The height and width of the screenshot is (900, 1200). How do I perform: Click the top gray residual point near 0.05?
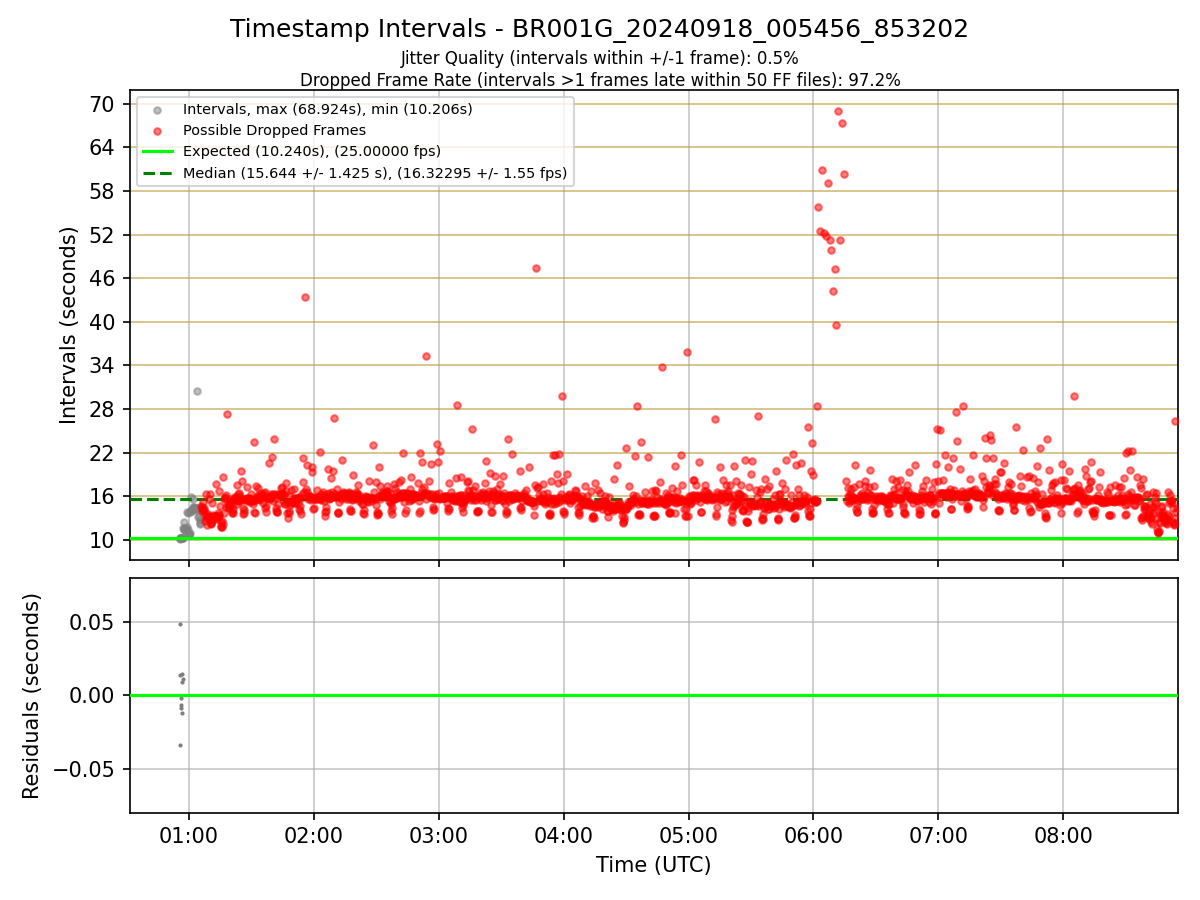point(180,624)
